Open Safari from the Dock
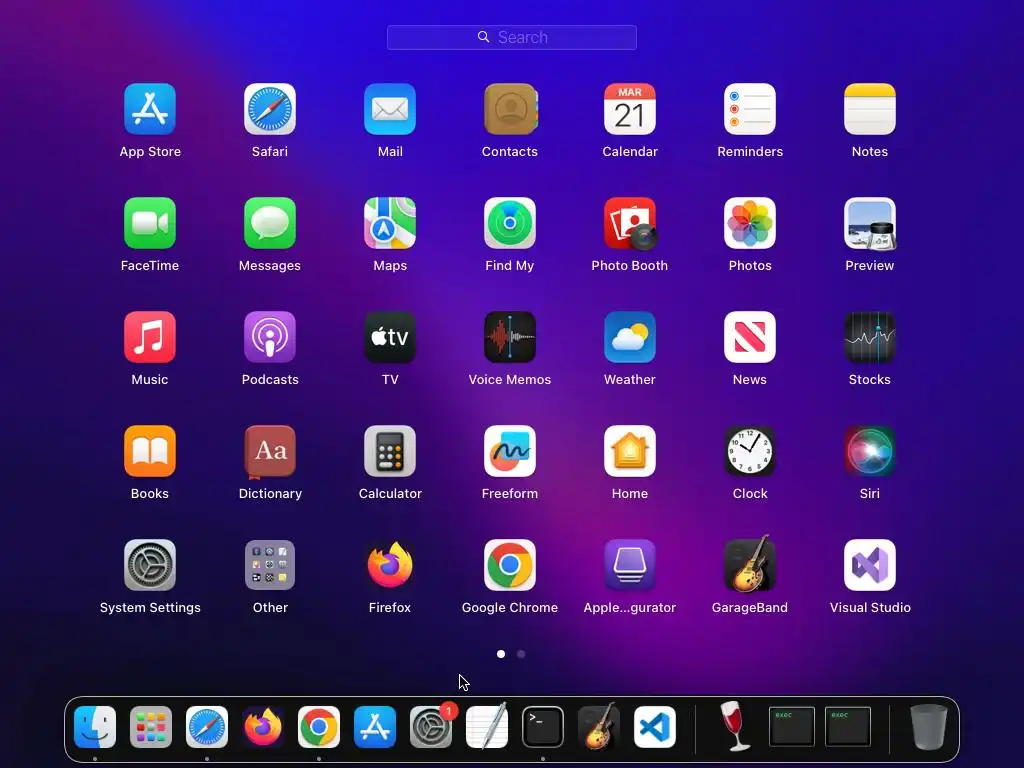 (x=207, y=727)
